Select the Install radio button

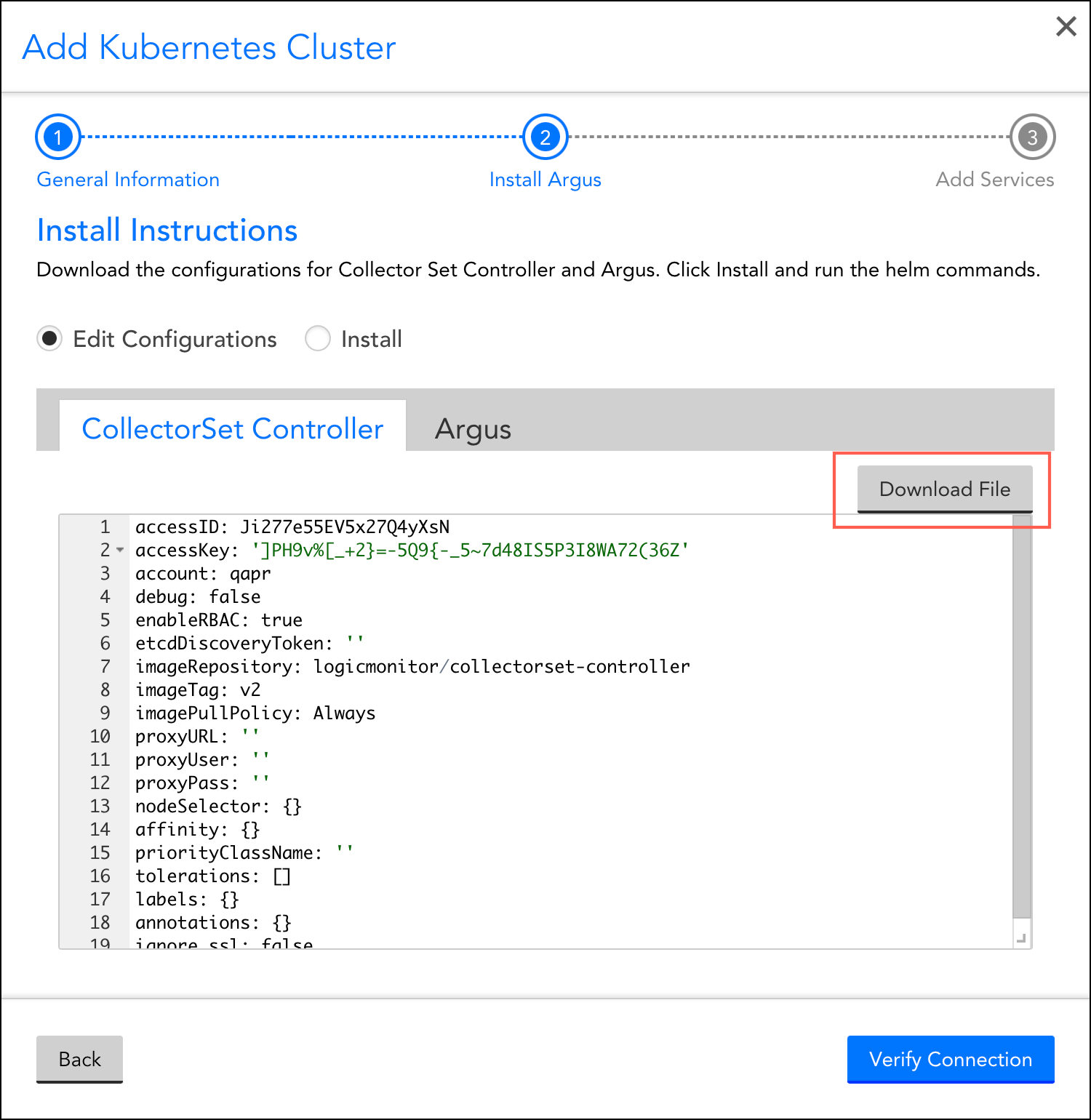tap(318, 339)
